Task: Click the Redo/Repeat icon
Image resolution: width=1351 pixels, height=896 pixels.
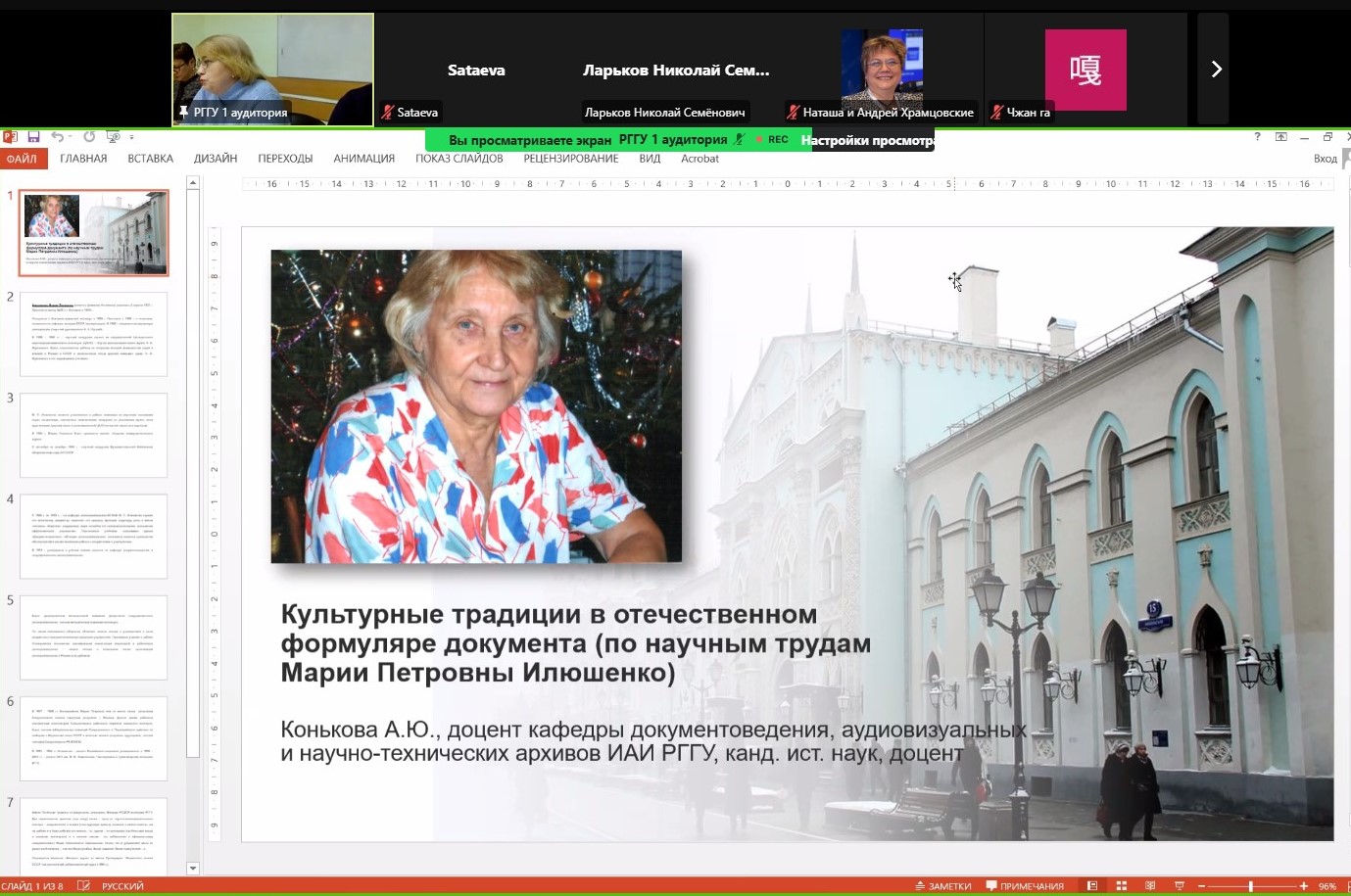Action: (x=89, y=137)
